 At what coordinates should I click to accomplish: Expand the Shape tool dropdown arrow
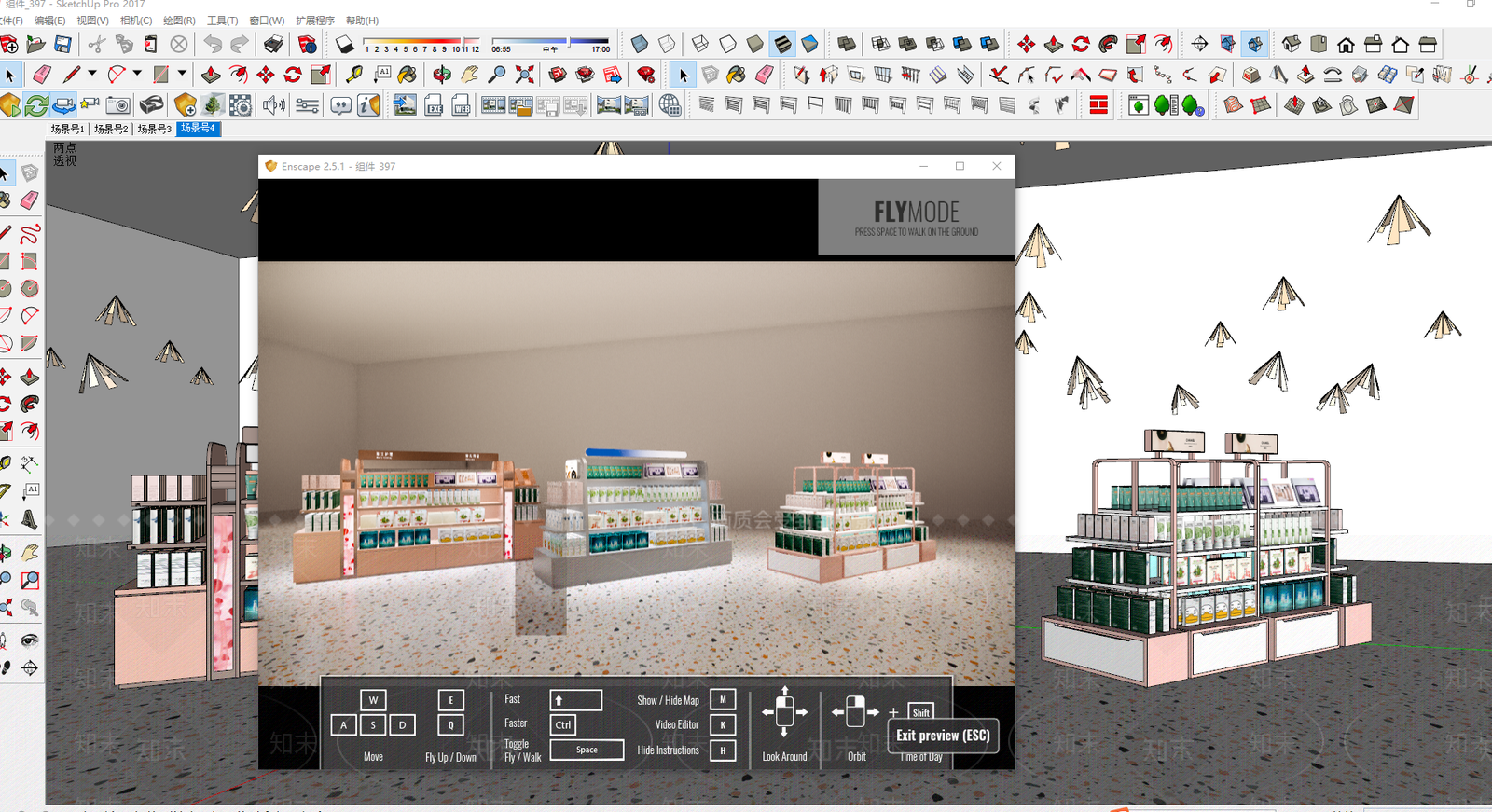pyautogui.click(x=182, y=74)
